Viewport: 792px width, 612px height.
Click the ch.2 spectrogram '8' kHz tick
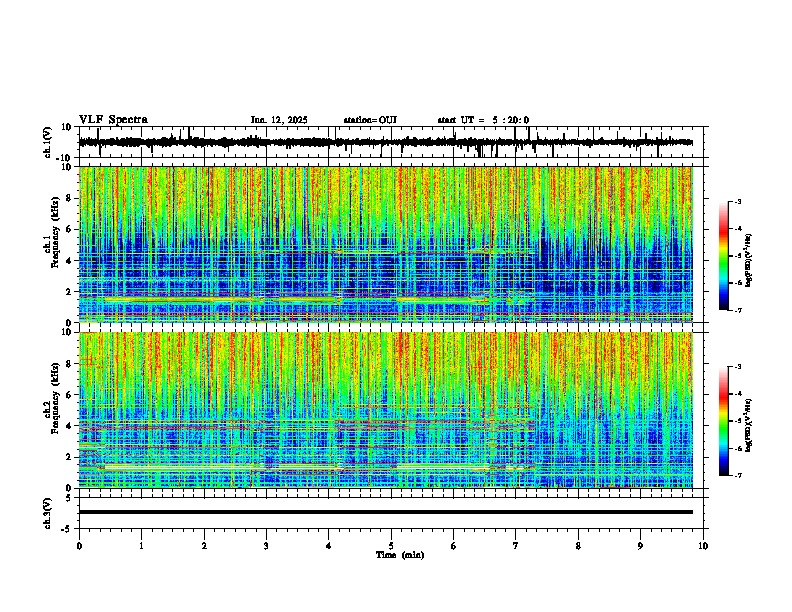coord(70,364)
